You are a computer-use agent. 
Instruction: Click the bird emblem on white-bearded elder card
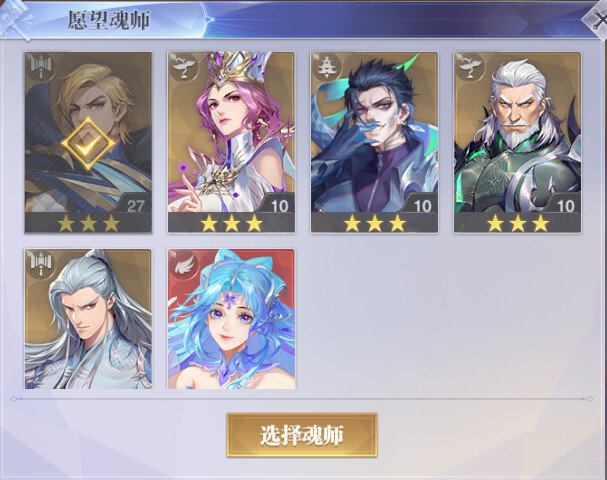click(470, 67)
